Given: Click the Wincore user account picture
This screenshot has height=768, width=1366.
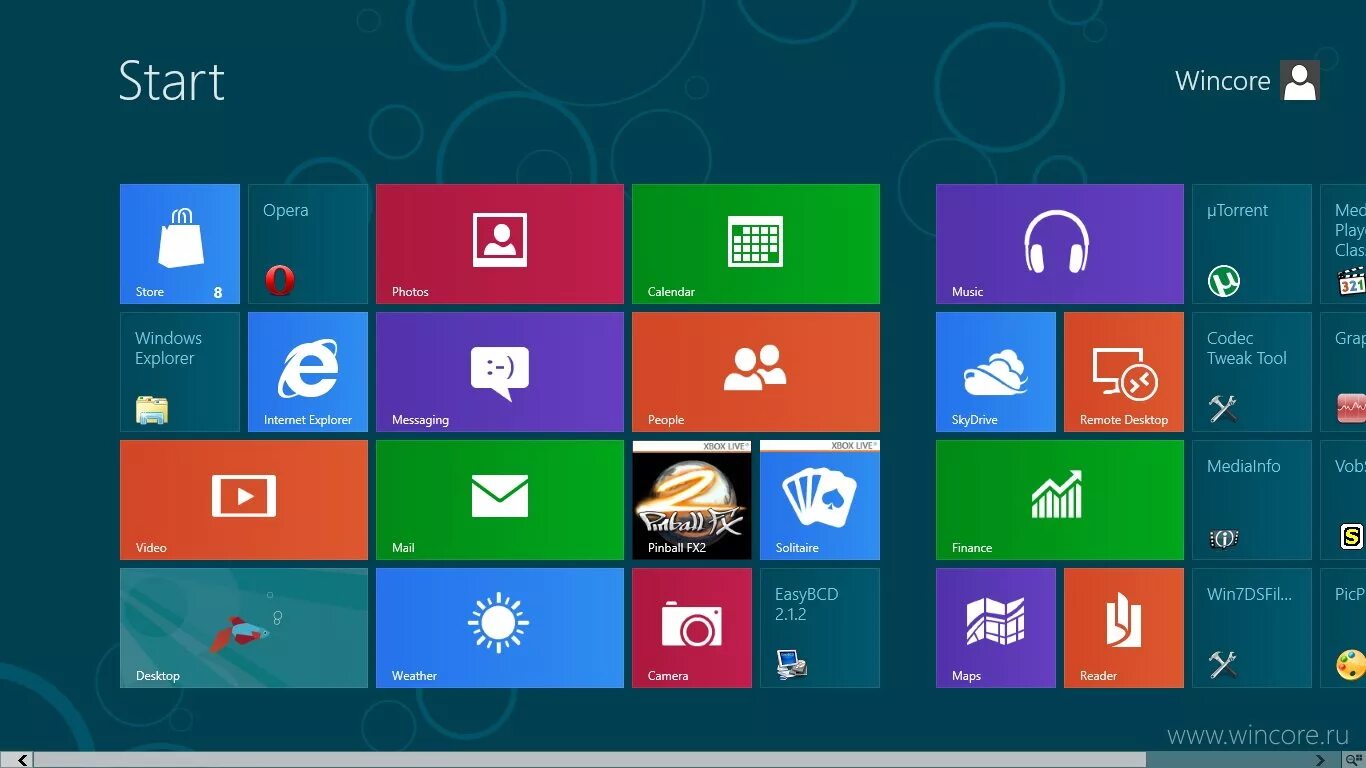Looking at the screenshot, I should click(1300, 81).
